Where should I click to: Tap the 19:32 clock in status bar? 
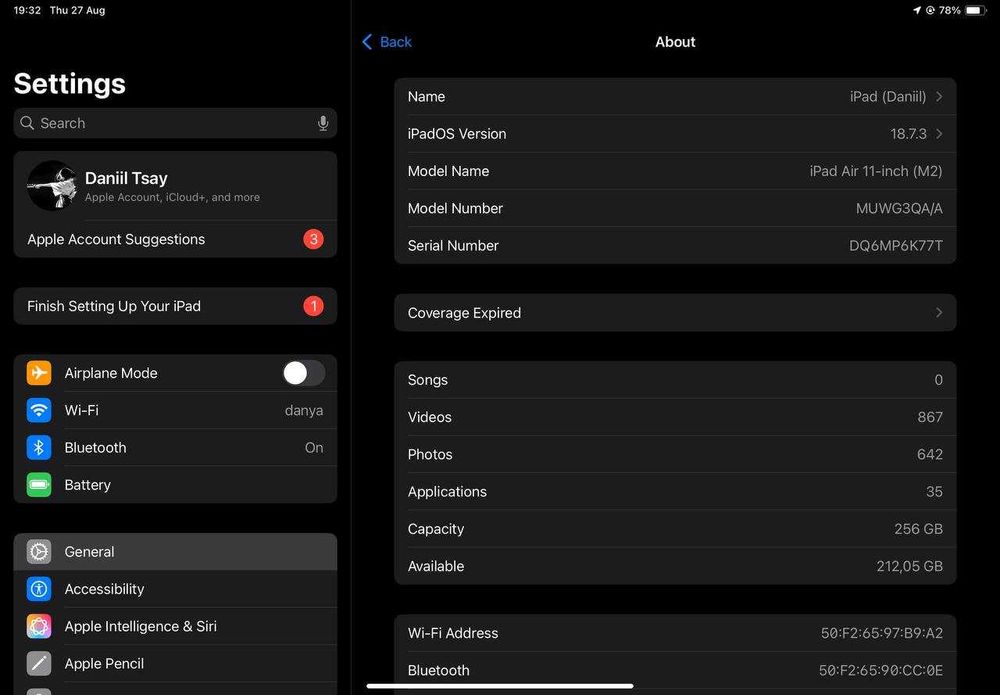point(27,10)
